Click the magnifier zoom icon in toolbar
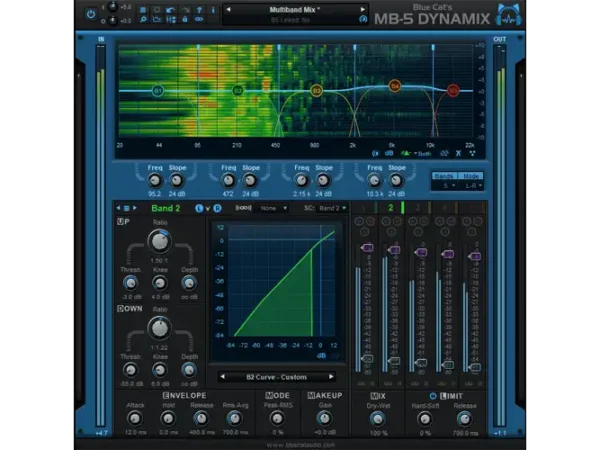Viewport: 600px width, 450px height. pos(143,20)
